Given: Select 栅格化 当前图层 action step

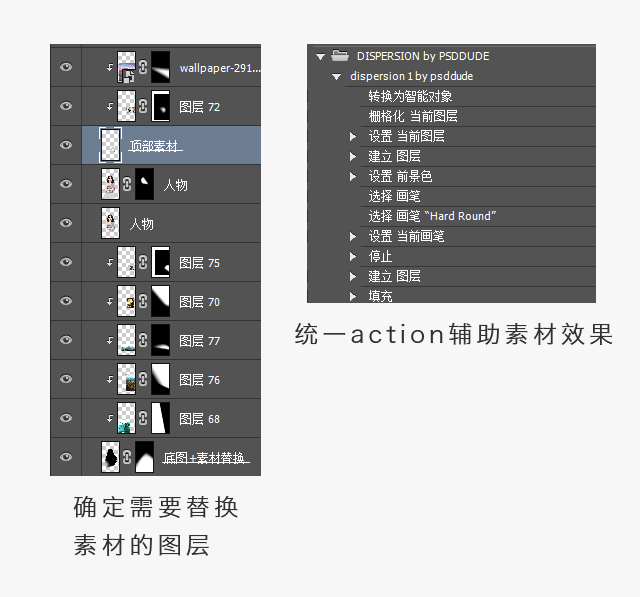Looking at the screenshot, I should (x=413, y=116).
